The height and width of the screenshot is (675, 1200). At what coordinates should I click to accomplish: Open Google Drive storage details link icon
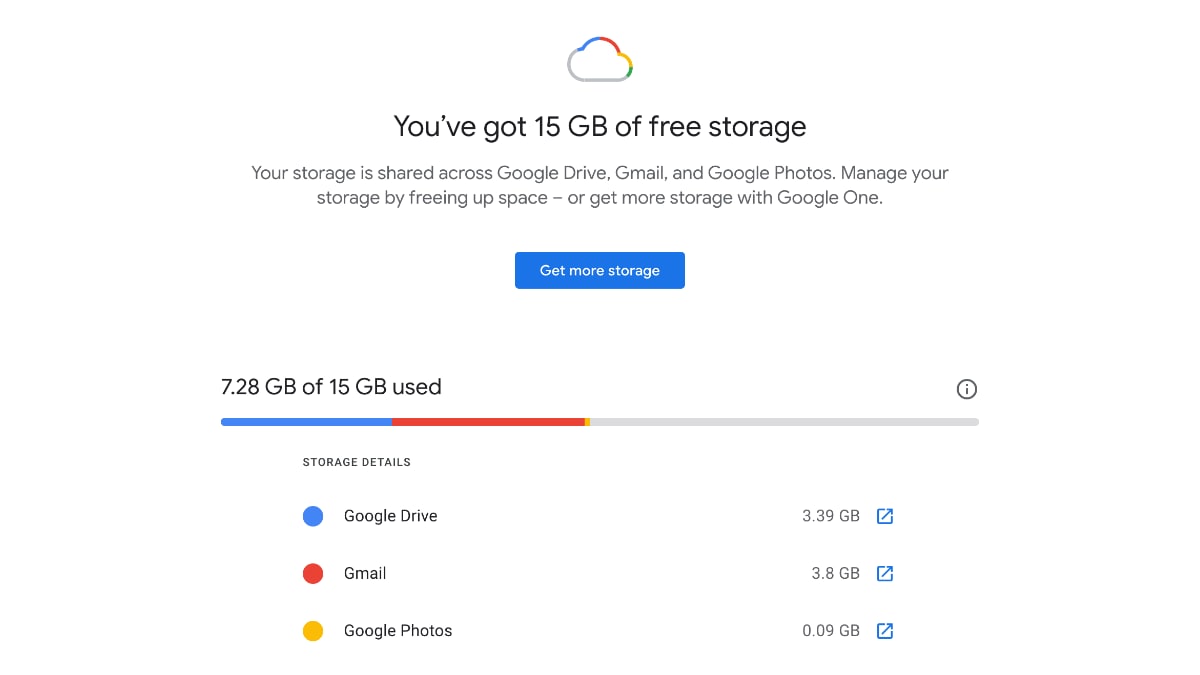tap(885, 516)
